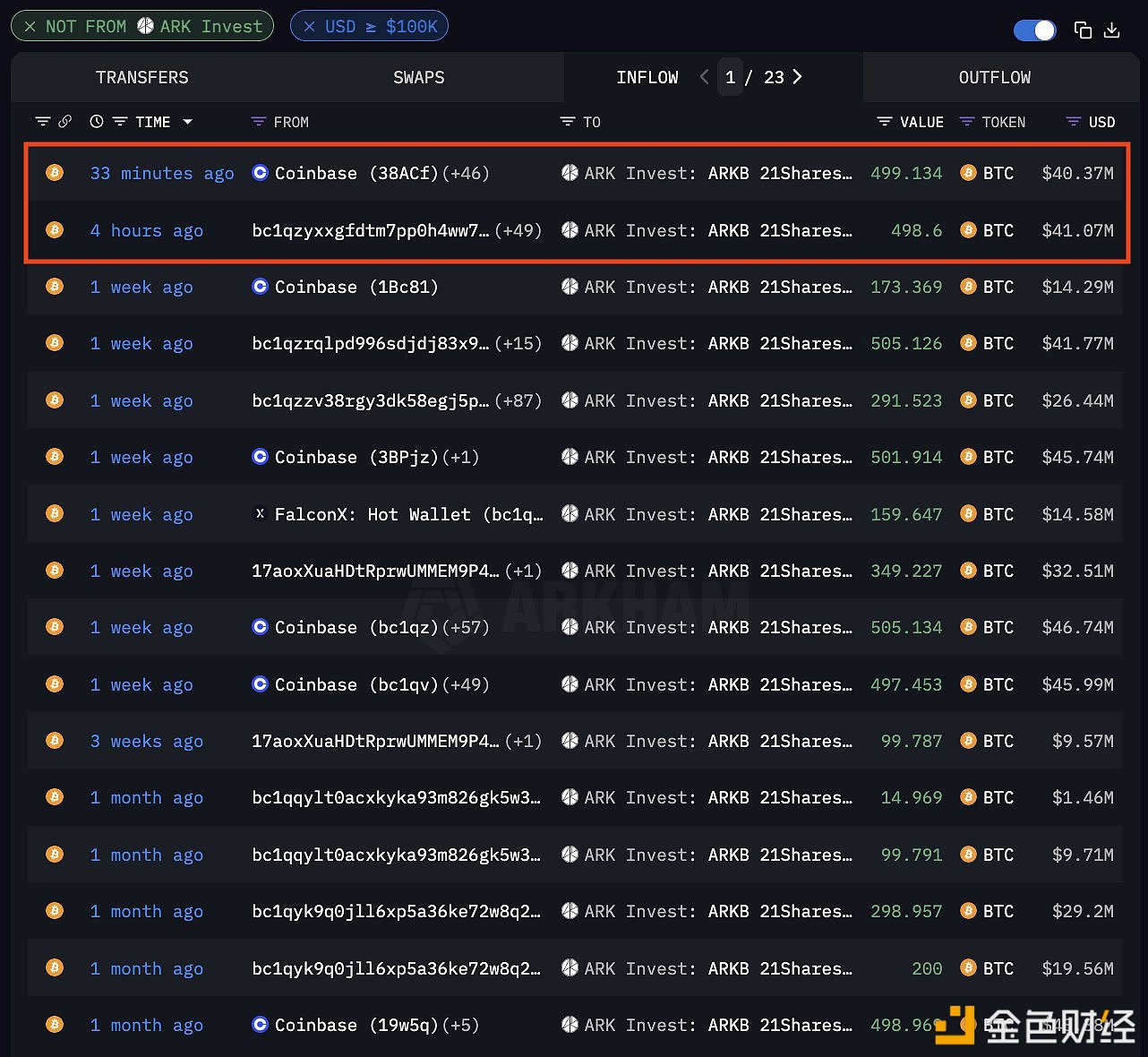The width and height of the screenshot is (1148, 1057).
Task: Click the page number 1 field
Action: 731,77
